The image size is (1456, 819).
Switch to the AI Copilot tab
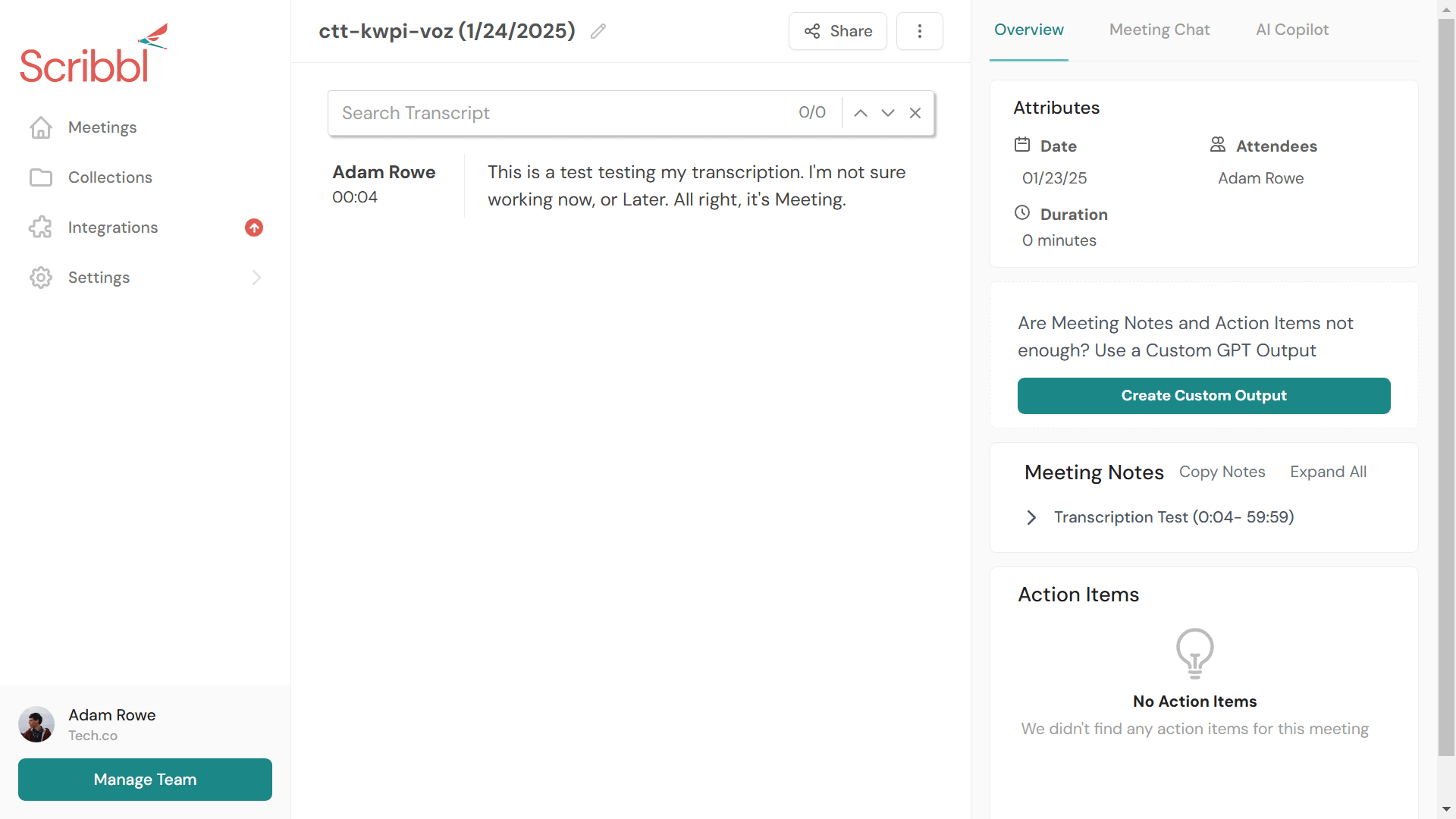(1292, 29)
